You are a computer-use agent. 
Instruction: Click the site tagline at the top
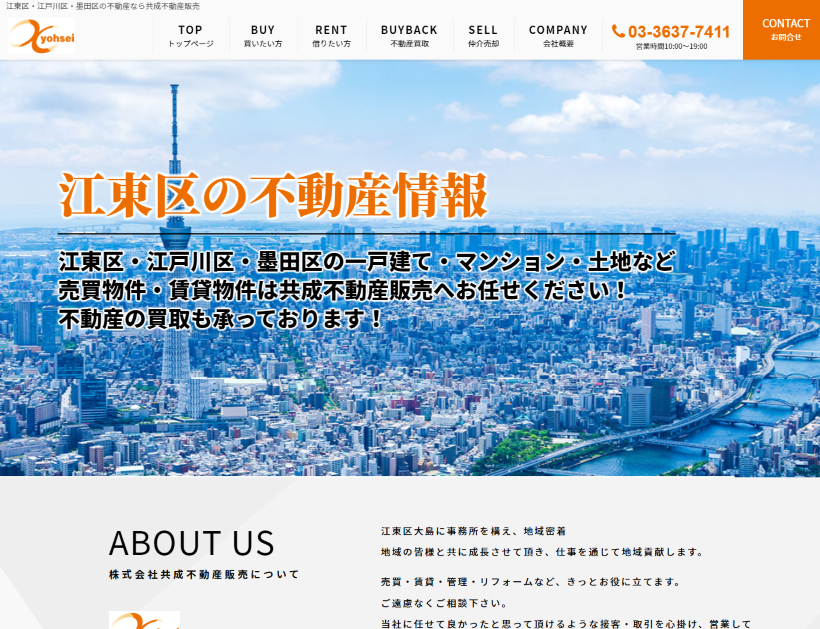100,6
